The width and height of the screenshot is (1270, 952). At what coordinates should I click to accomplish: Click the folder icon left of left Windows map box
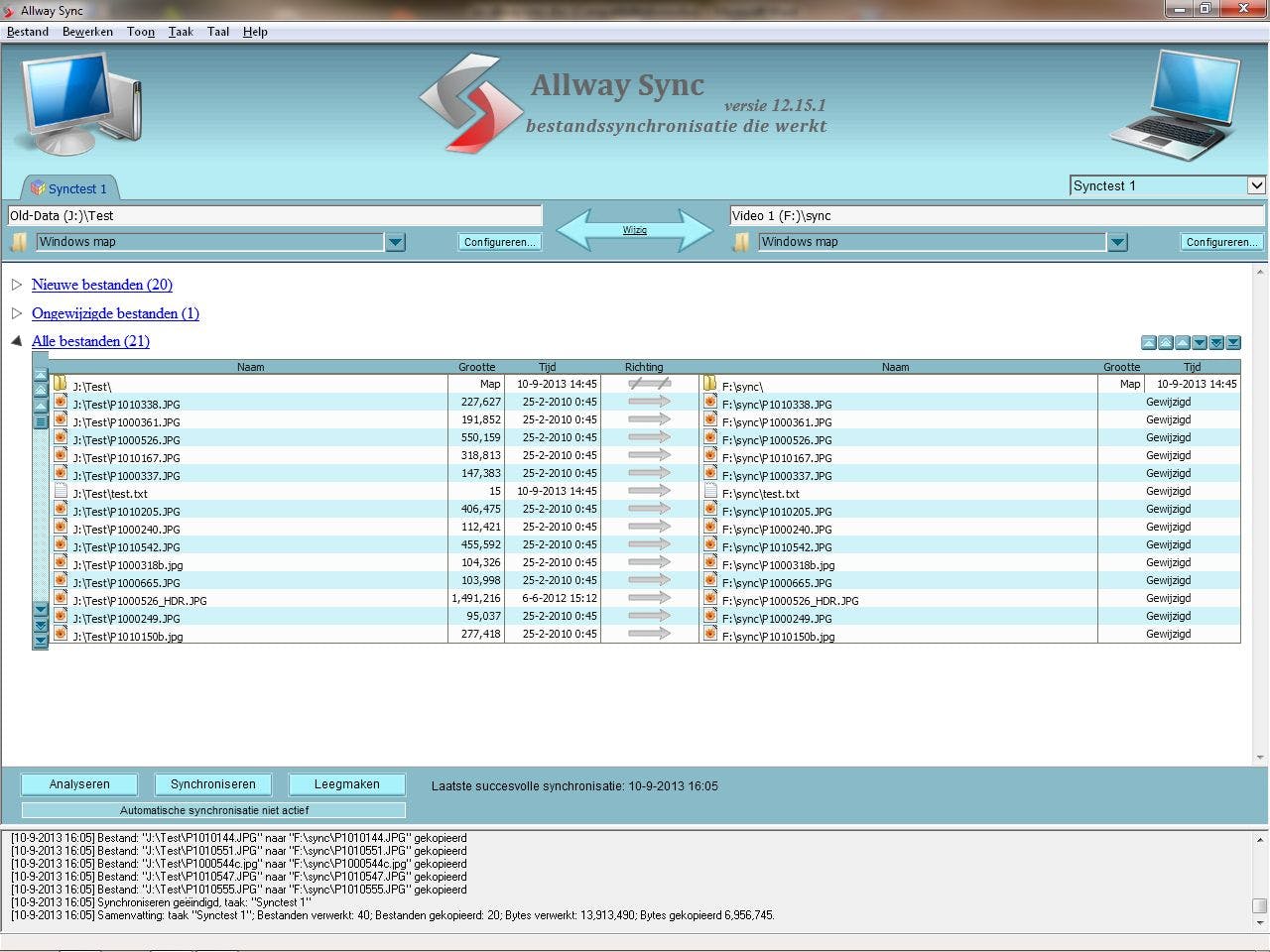[x=19, y=242]
